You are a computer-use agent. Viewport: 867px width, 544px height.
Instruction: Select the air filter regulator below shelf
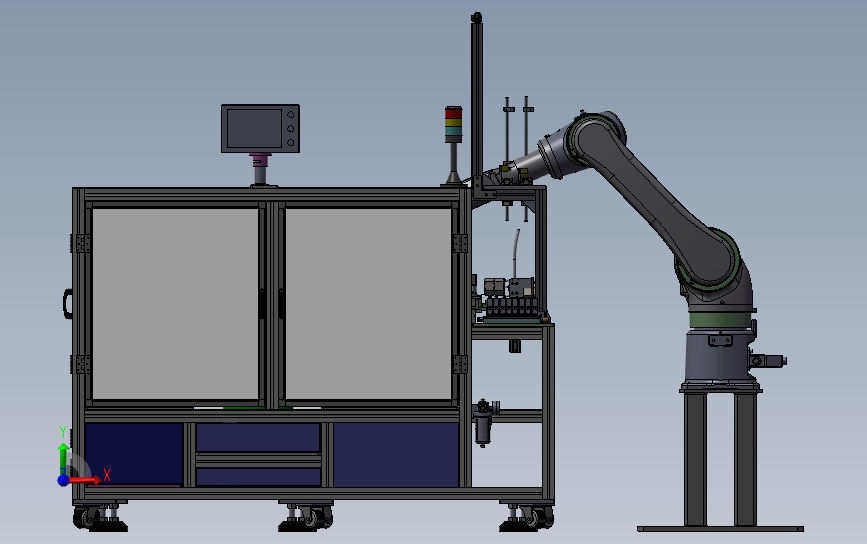click(x=483, y=422)
